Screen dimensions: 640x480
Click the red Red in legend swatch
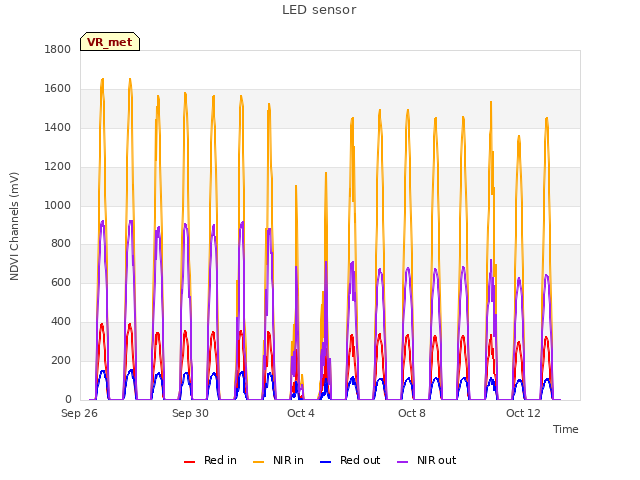pyautogui.click(x=189, y=462)
